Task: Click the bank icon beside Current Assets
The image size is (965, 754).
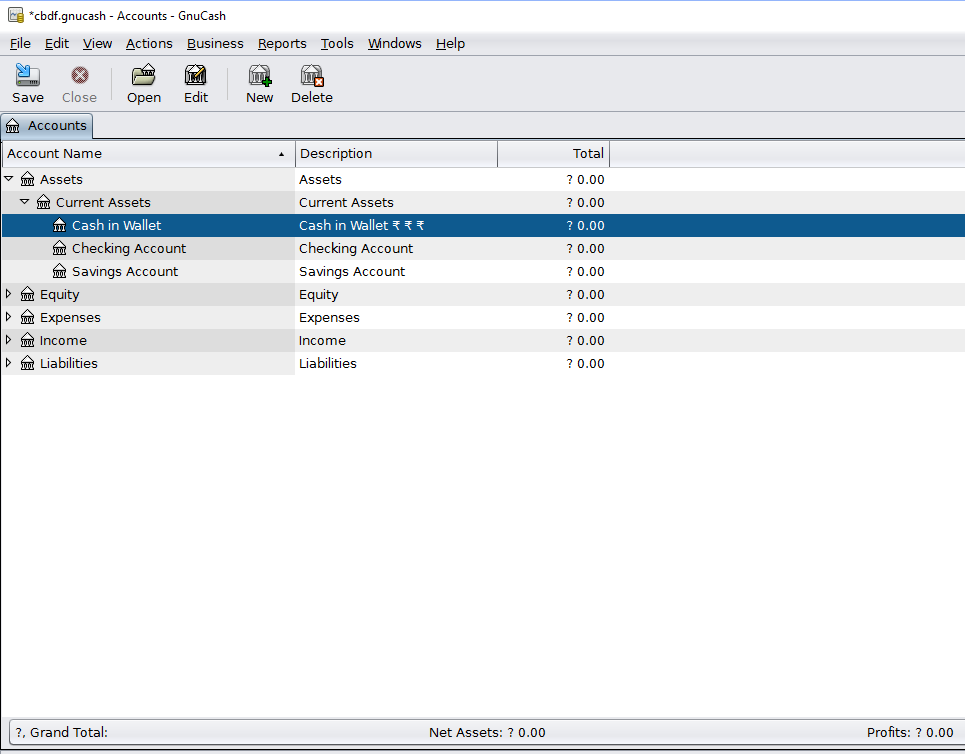Action: [x=44, y=202]
